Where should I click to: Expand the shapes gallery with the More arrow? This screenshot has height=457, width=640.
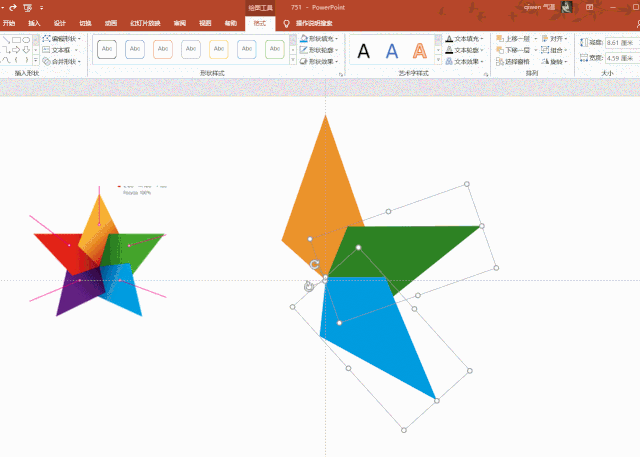point(36,61)
